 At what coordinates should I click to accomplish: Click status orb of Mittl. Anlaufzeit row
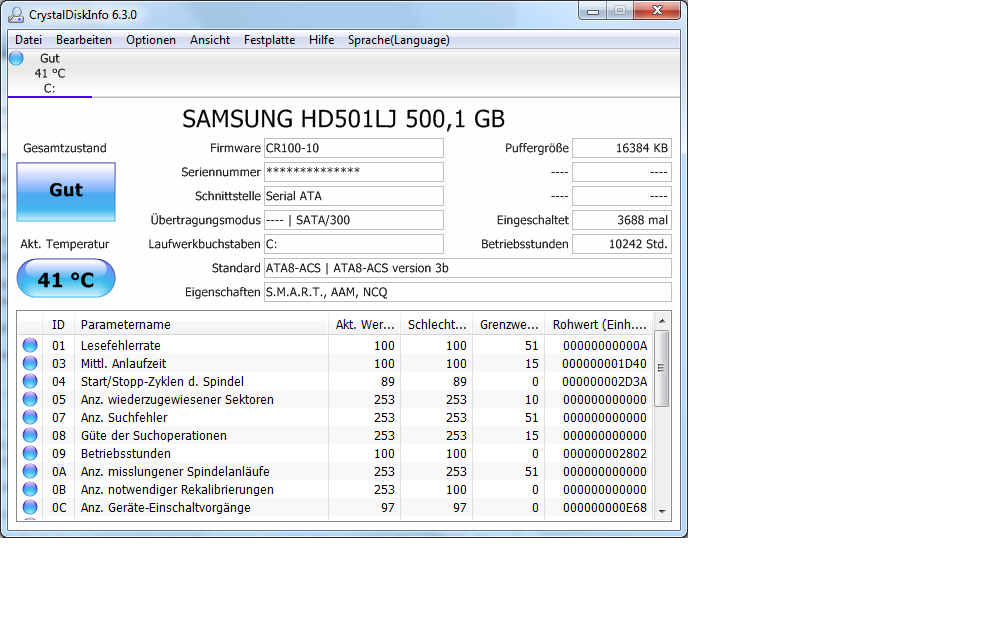click(x=30, y=363)
